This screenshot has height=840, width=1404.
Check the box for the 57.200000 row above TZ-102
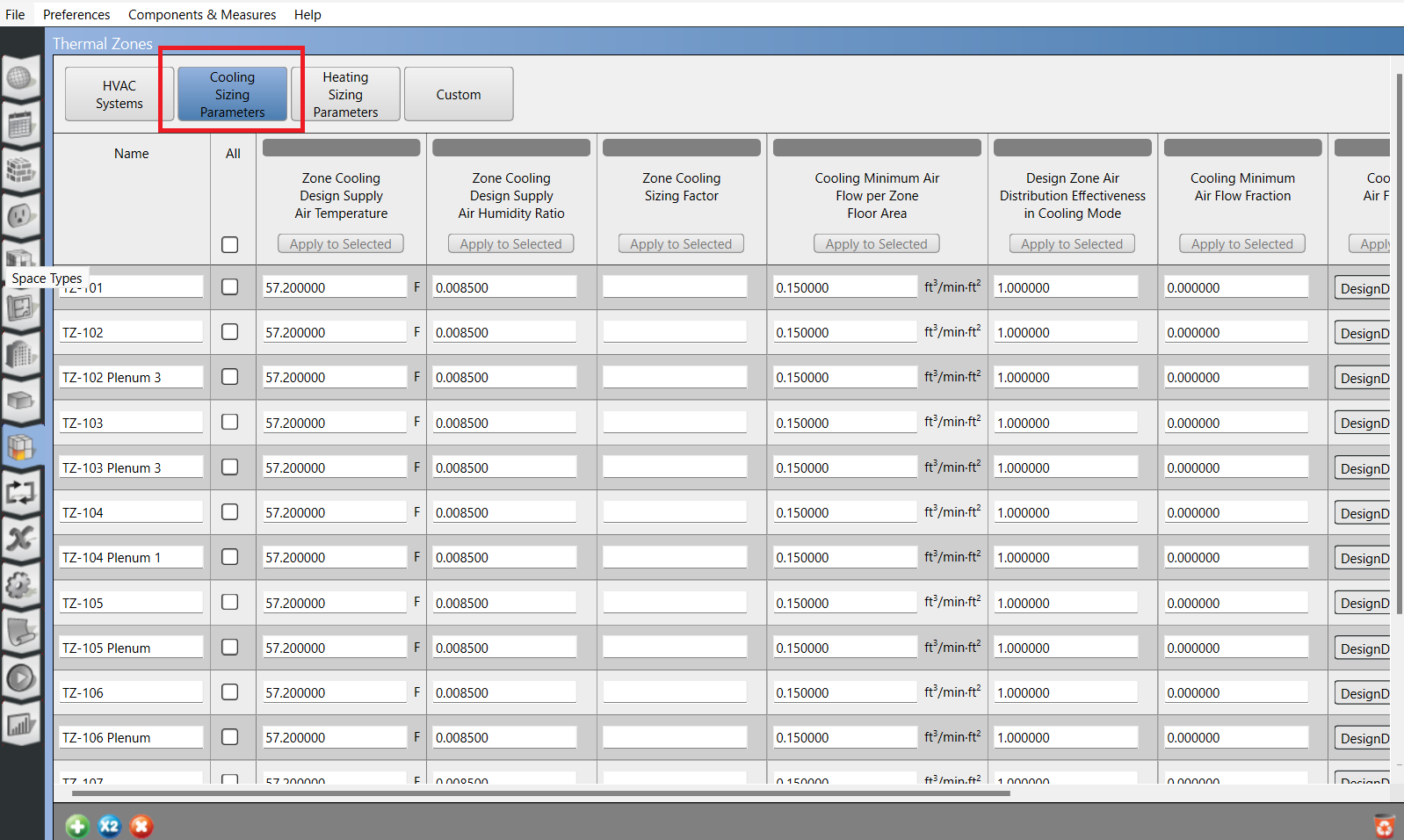coord(230,287)
